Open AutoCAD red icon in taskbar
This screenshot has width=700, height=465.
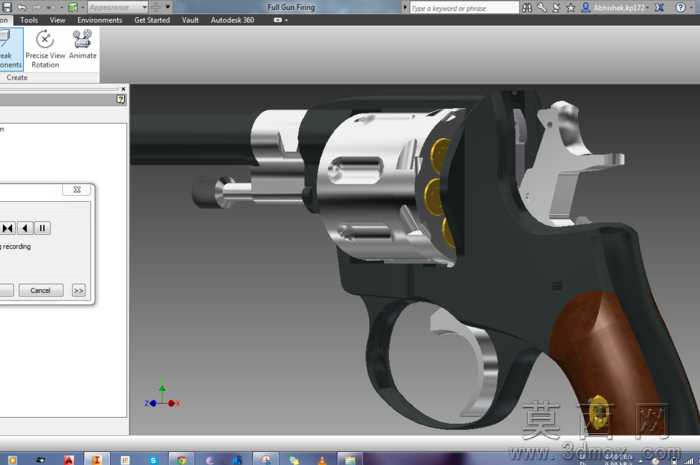pyautogui.click(x=69, y=459)
